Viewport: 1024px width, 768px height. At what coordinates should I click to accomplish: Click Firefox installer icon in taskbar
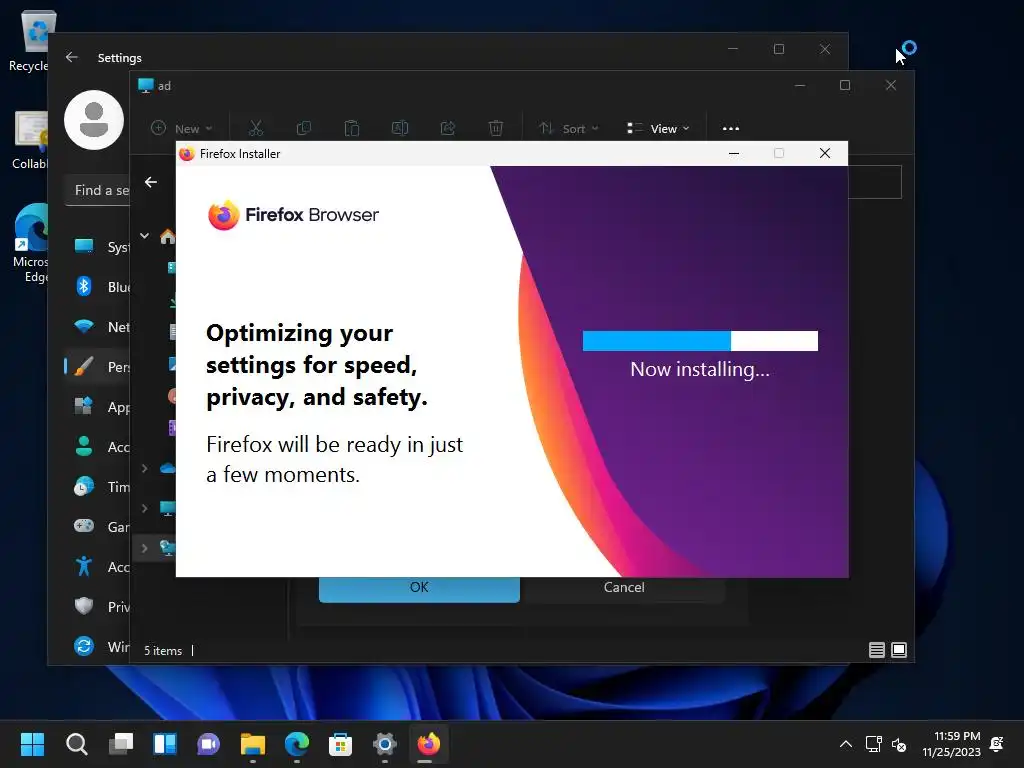point(428,744)
